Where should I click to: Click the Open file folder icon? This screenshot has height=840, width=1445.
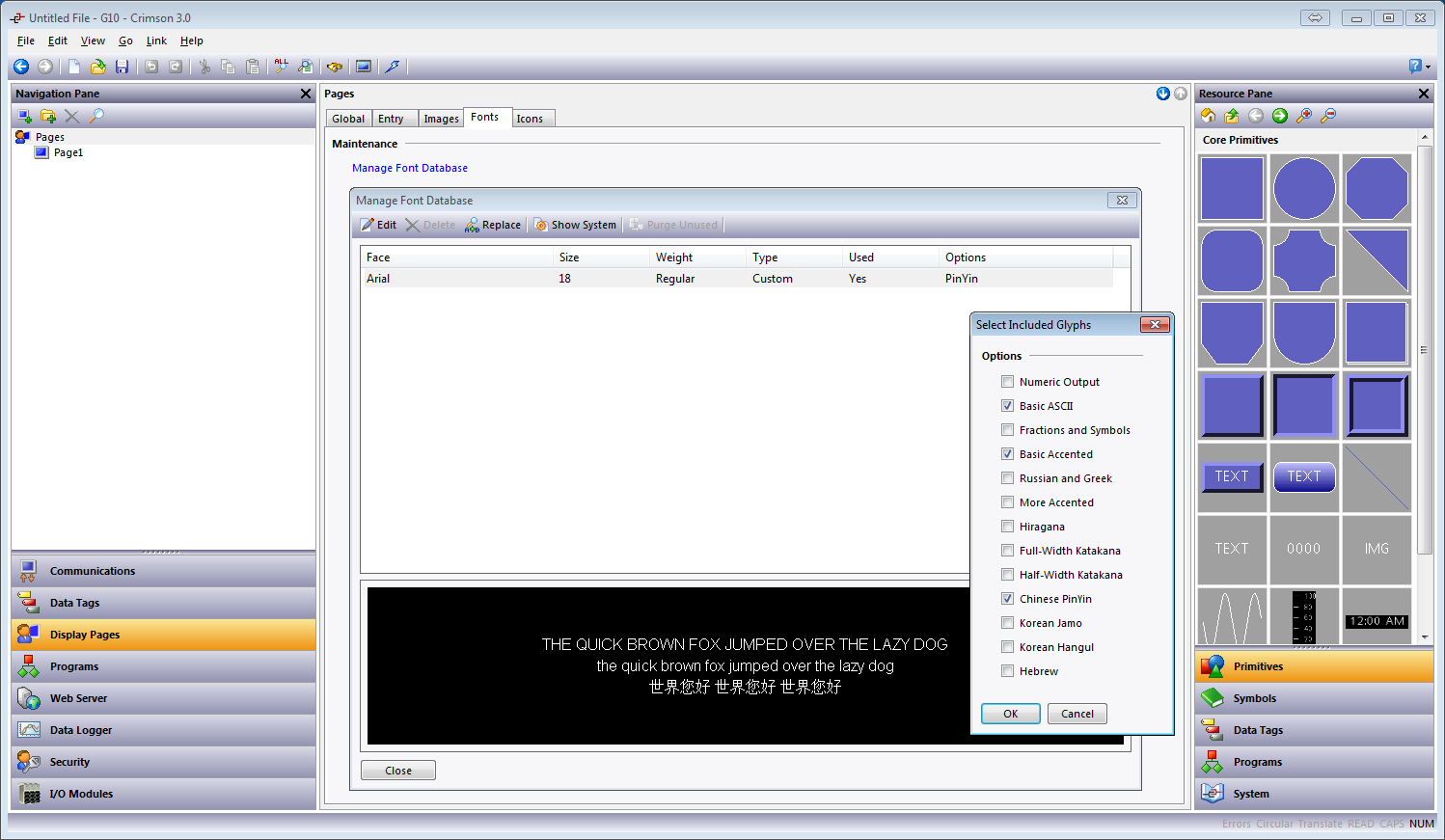[x=98, y=67]
